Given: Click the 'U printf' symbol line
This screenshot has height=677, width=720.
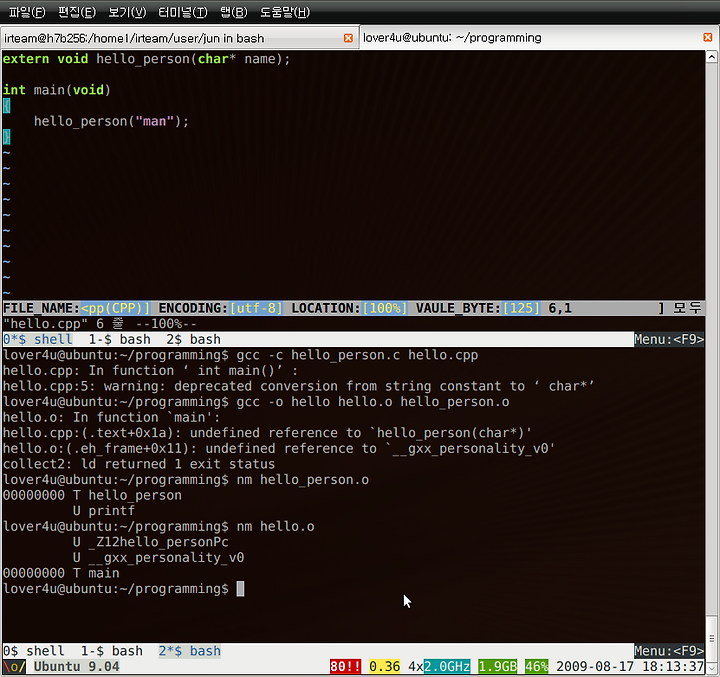Looking at the screenshot, I should [x=104, y=511].
